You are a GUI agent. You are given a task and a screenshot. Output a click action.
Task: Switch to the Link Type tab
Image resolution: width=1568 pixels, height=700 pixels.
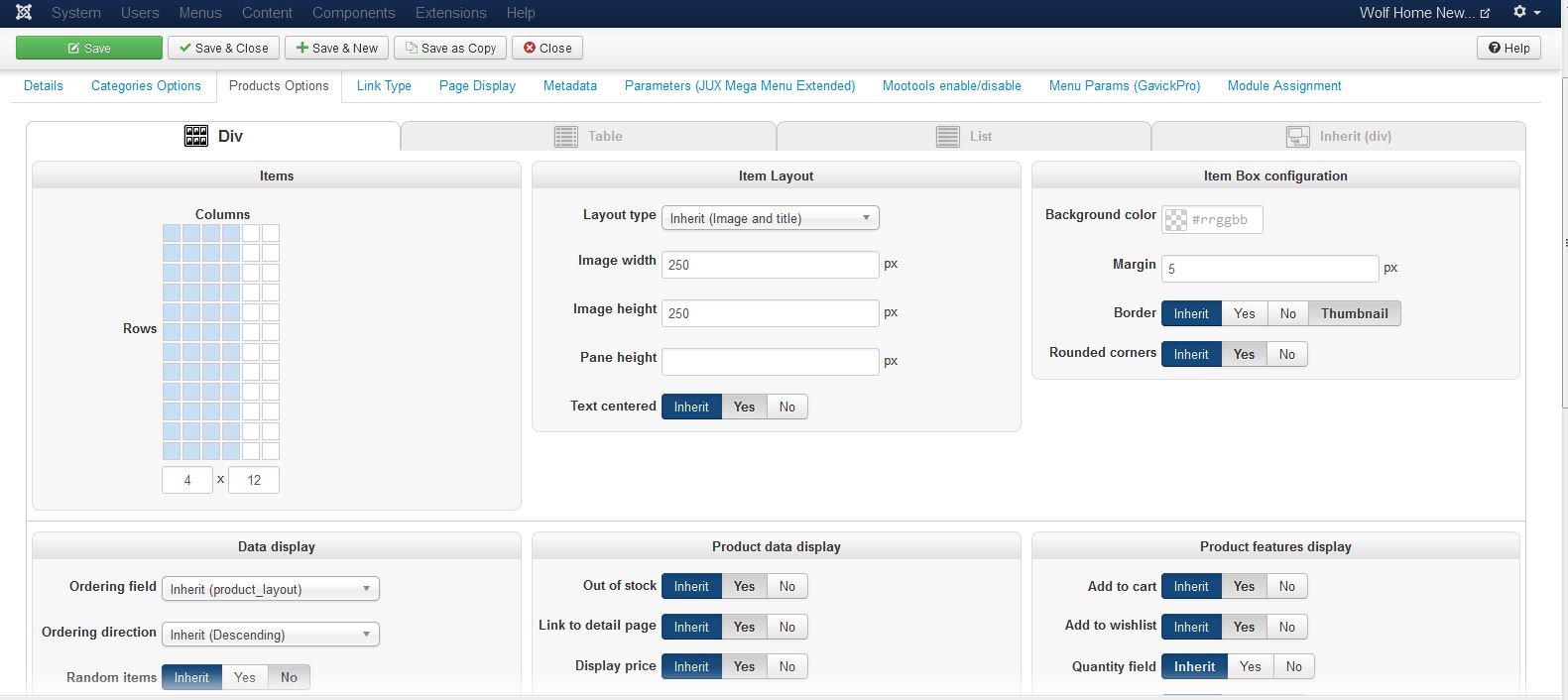(384, 85)
